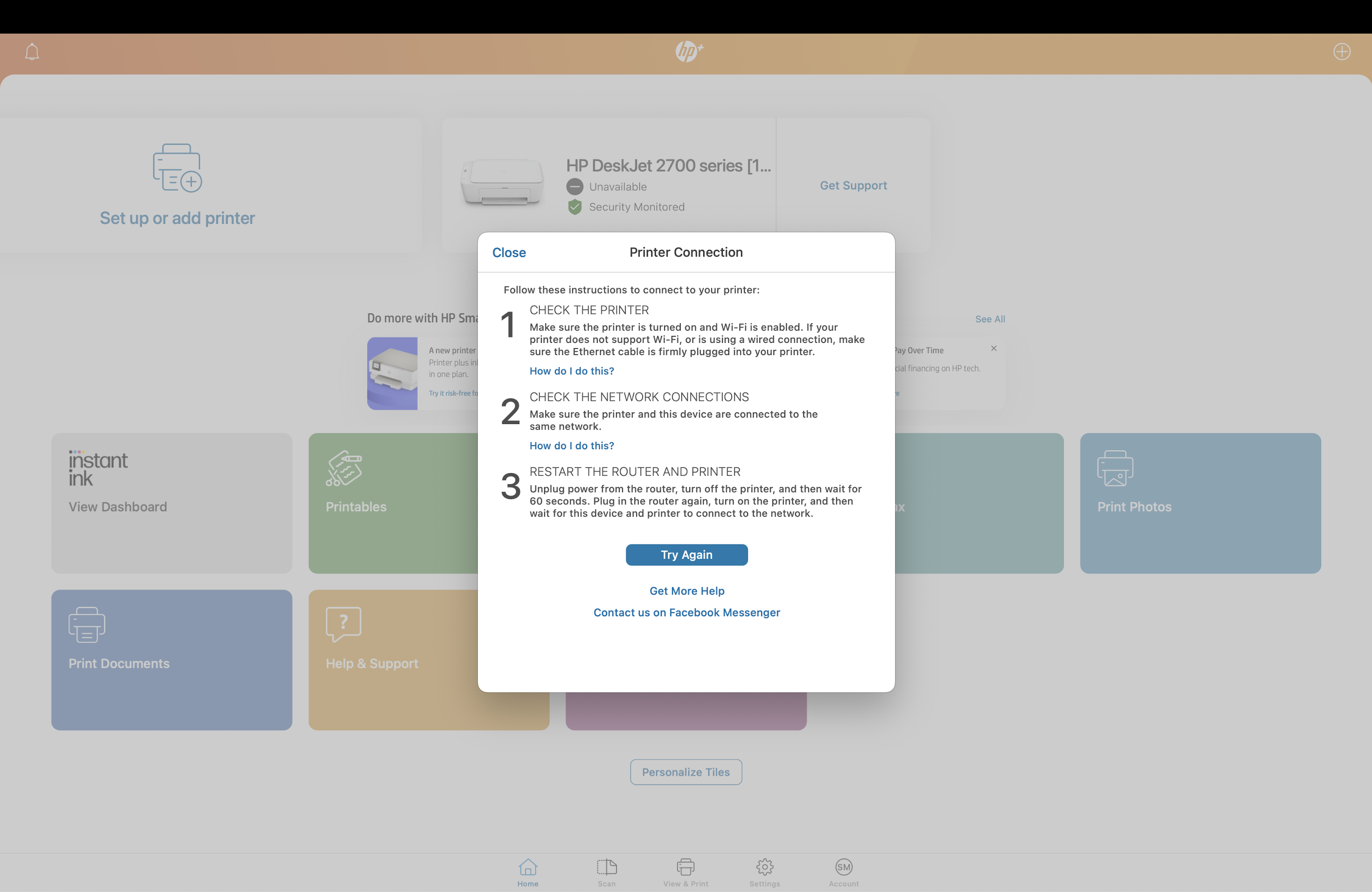The image size is (1372, 892).
Task: Click the Help & Support tile label
Action: point(372,664)
